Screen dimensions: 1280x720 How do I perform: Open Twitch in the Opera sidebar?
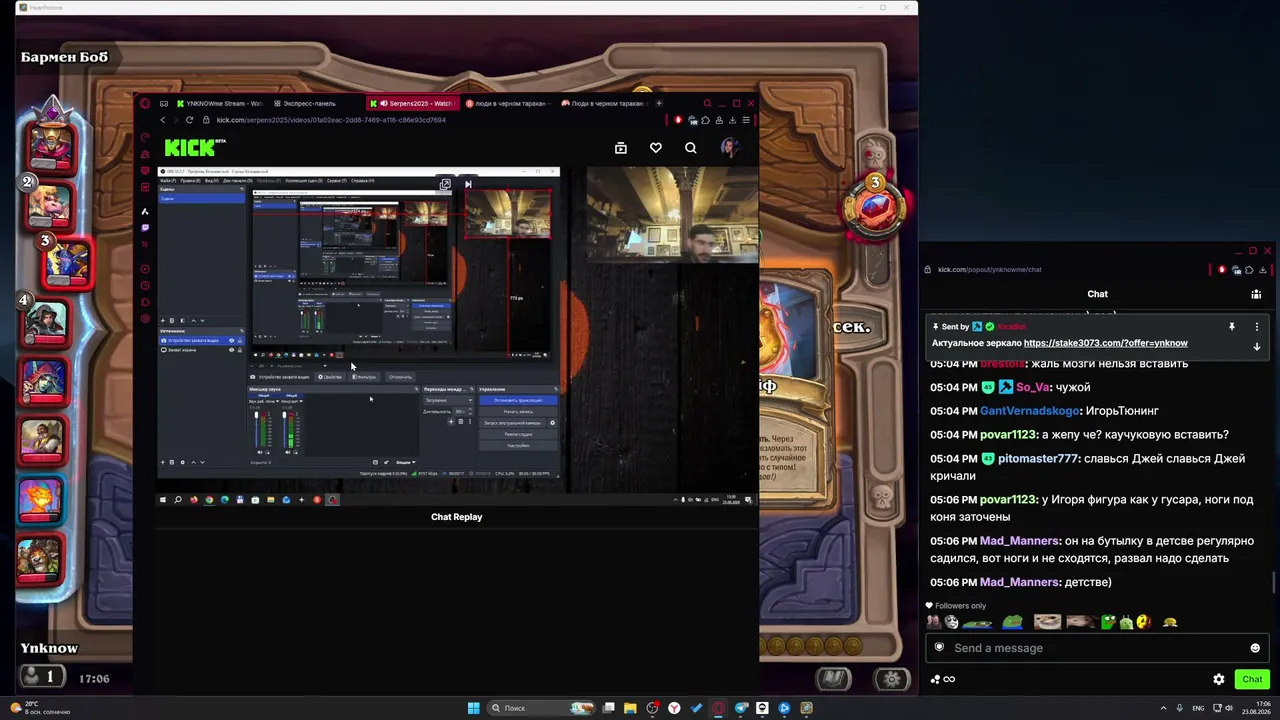145,228
